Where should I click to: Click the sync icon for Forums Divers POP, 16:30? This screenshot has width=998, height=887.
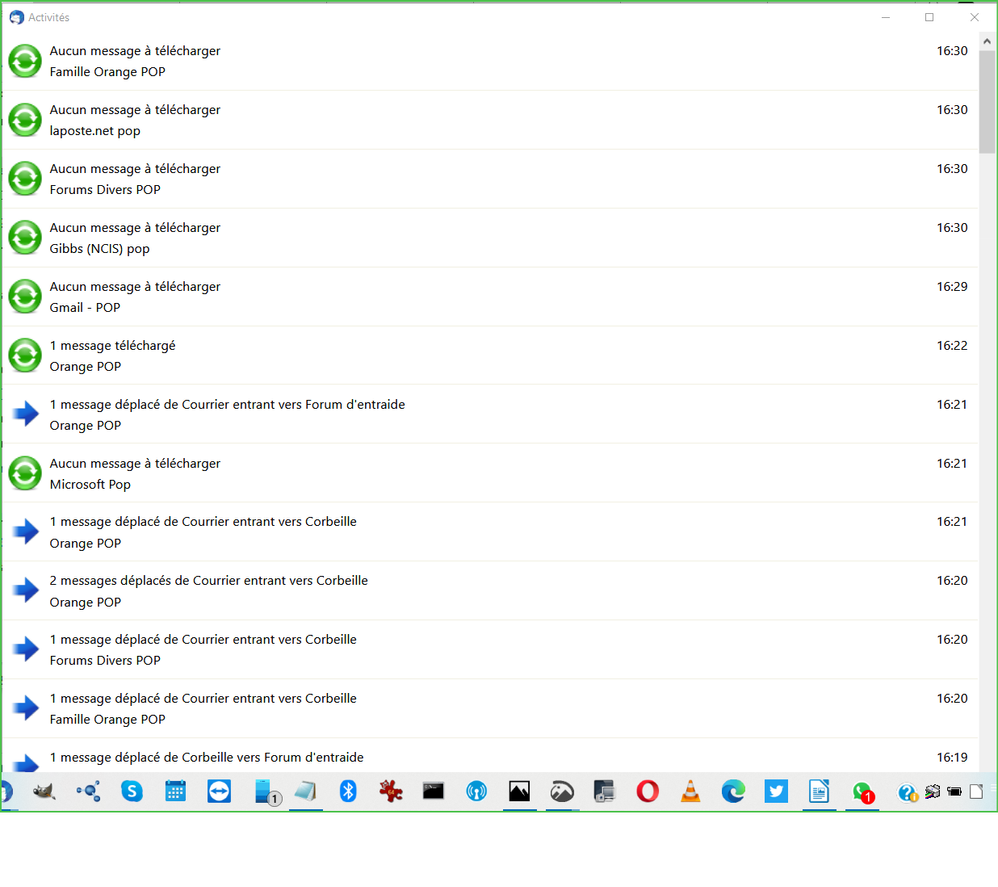click(25, 179)
